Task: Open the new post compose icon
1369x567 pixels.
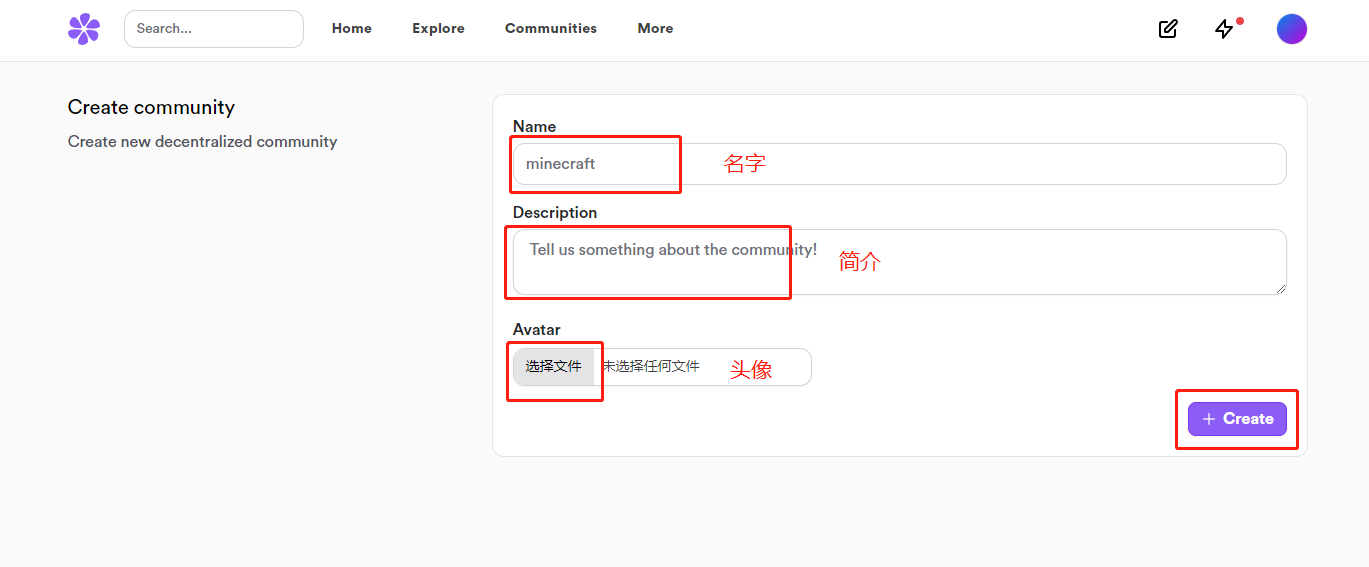Action: click(1167, 29)
